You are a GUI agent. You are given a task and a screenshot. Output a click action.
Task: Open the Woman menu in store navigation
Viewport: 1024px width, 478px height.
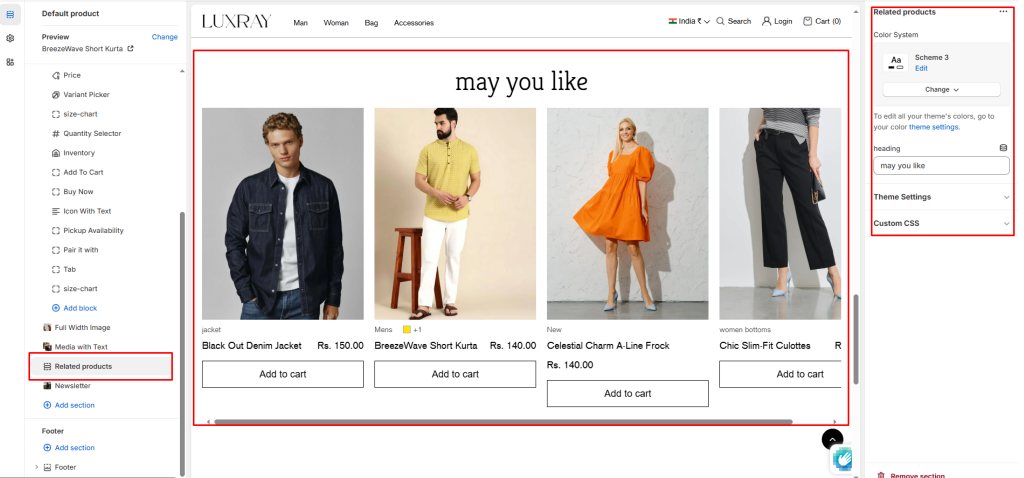point(336,22)
